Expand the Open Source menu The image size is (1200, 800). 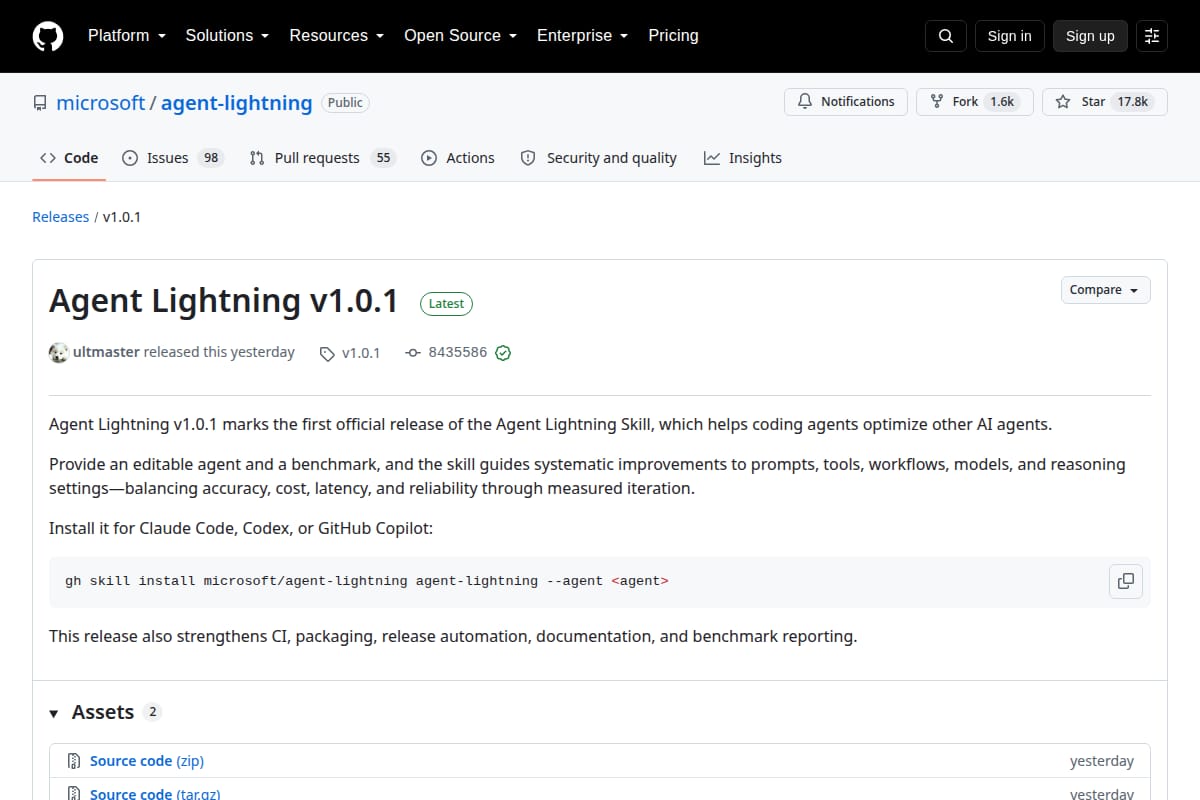point(460,36)
